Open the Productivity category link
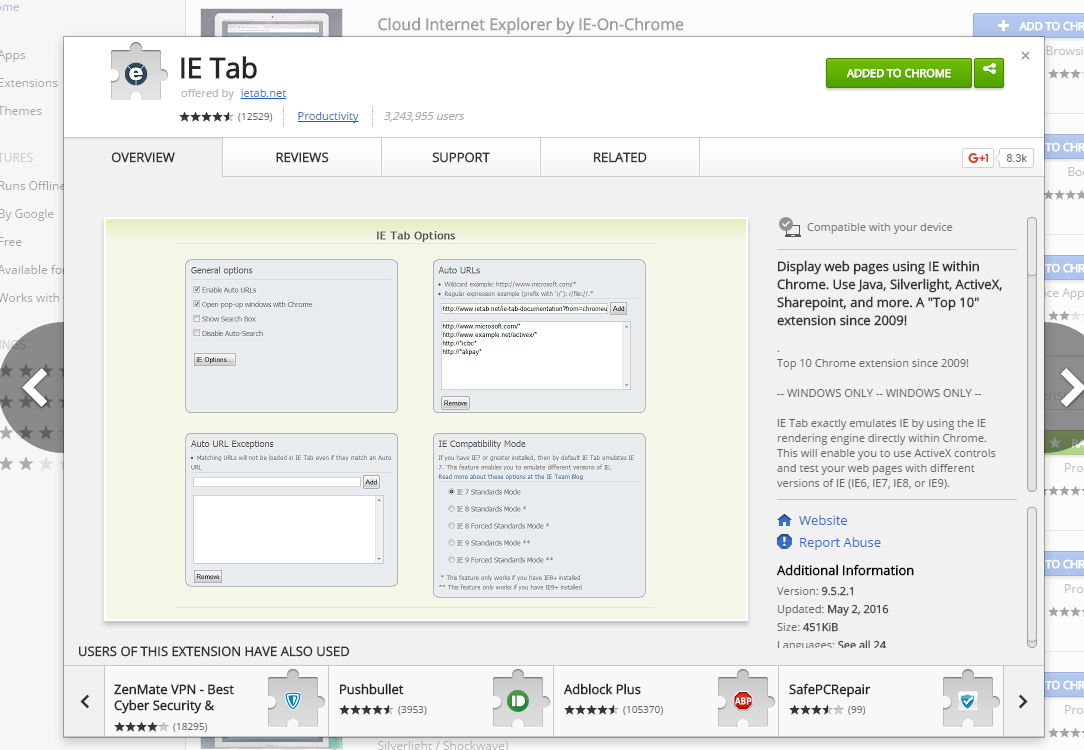1084x750 pixels. (x=328, y=116)
